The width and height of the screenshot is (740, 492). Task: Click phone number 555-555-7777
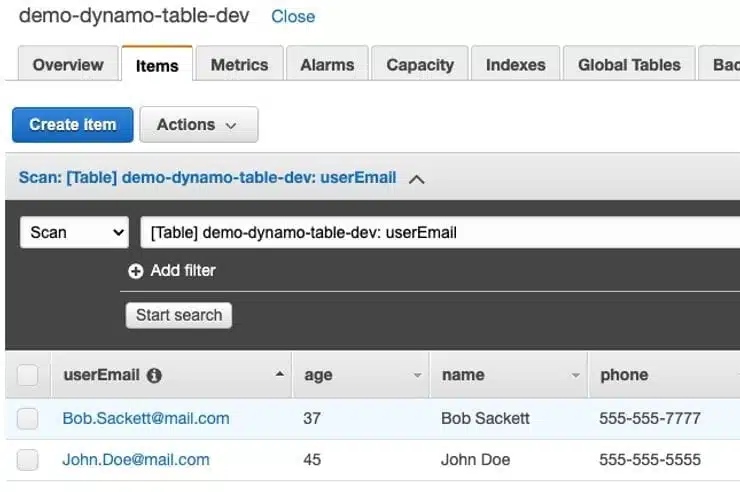[x=650, y=418]
